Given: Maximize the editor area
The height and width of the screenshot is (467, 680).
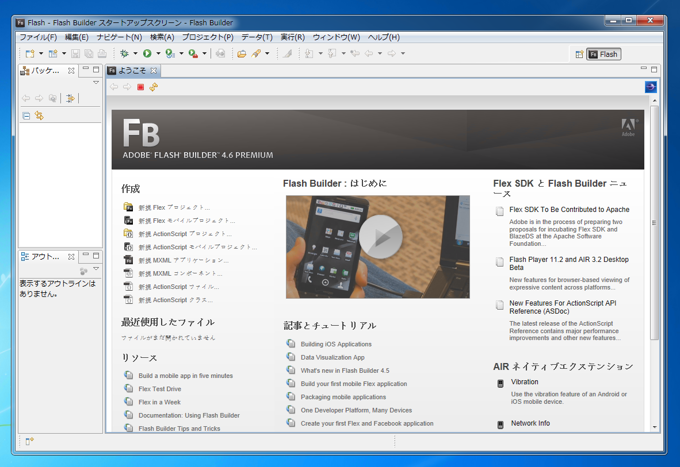Looking at the screenshot, I should 654,69.
